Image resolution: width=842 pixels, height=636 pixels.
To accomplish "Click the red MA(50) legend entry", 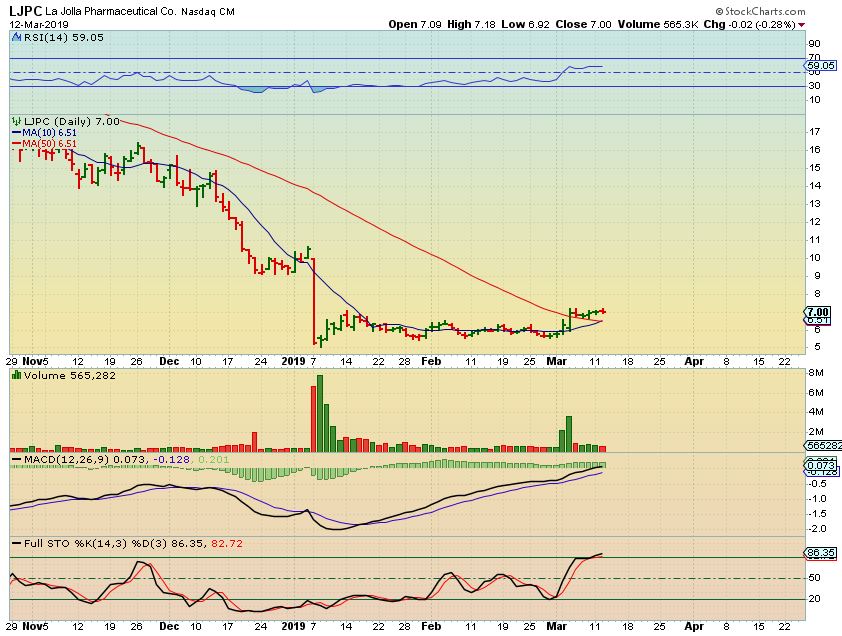I will point(43,143).
